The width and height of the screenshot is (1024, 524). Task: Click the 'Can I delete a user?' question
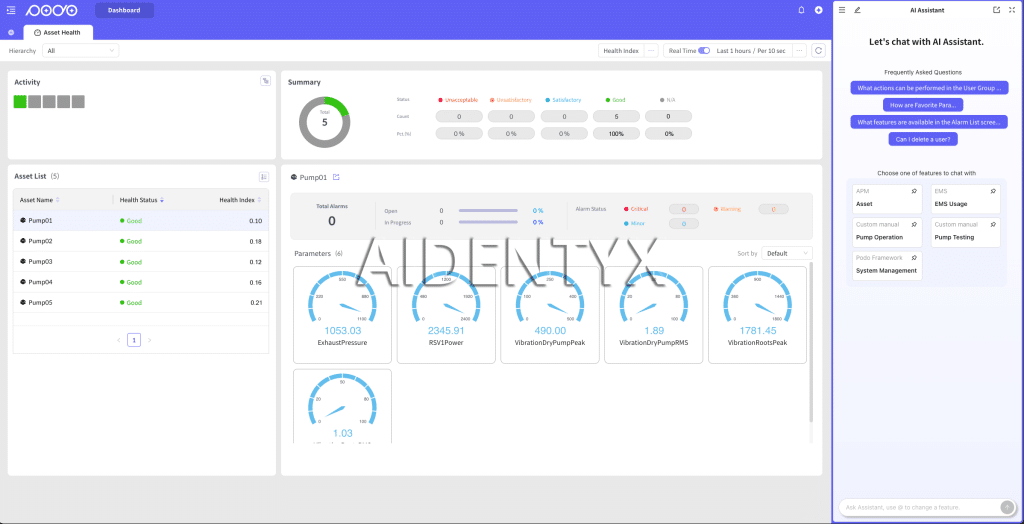926,139
